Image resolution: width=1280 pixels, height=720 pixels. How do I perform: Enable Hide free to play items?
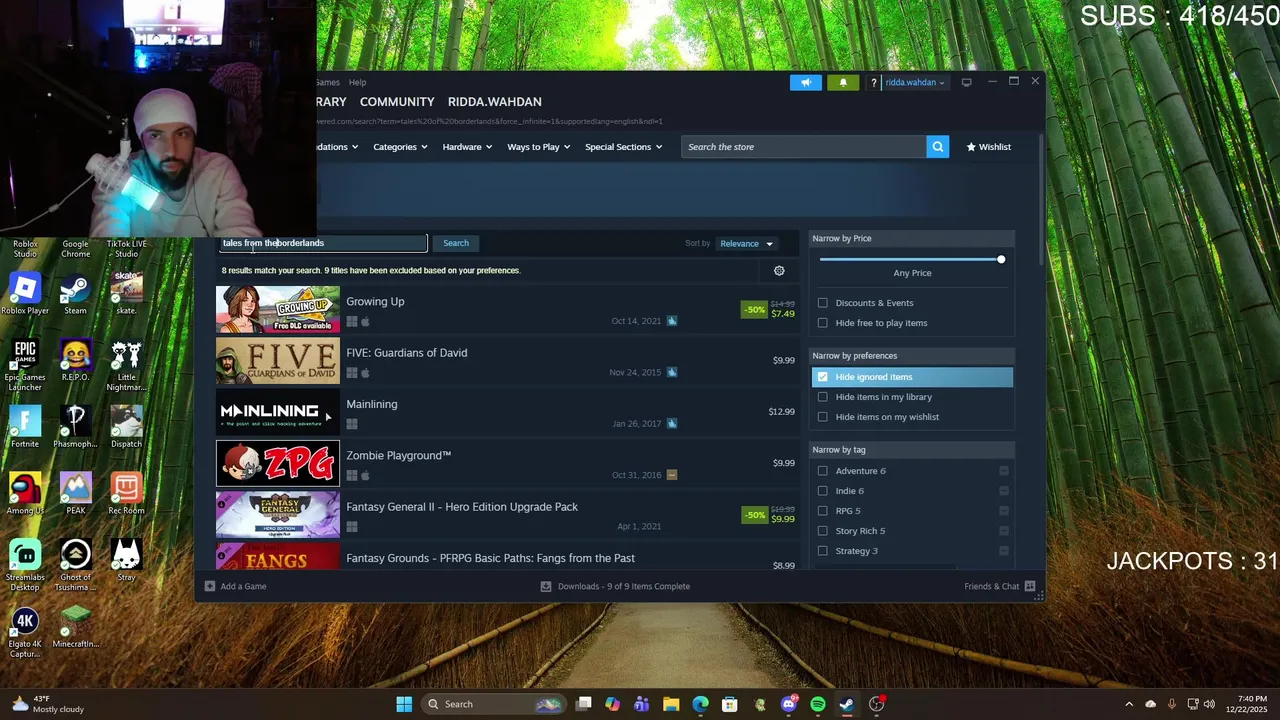(823, 323)
